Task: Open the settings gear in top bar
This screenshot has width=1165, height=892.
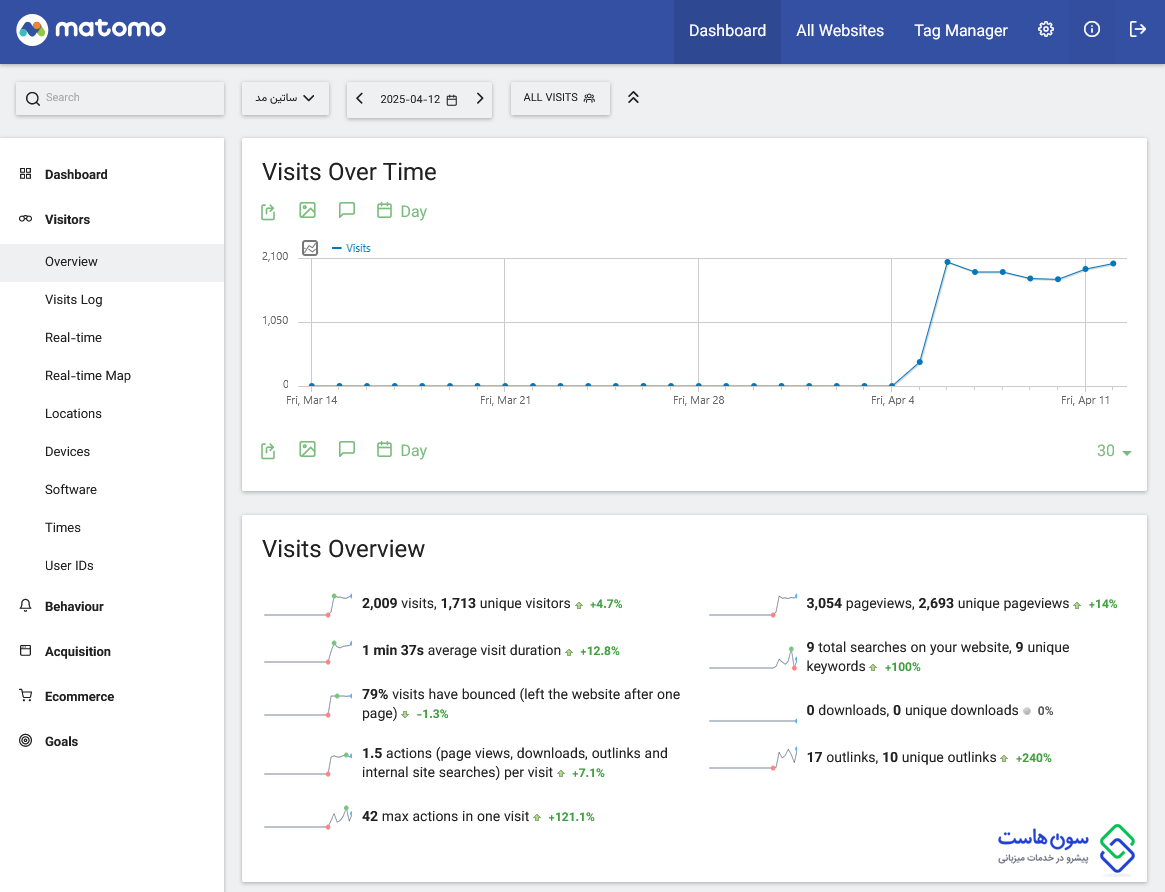Action: (1045, 30)
